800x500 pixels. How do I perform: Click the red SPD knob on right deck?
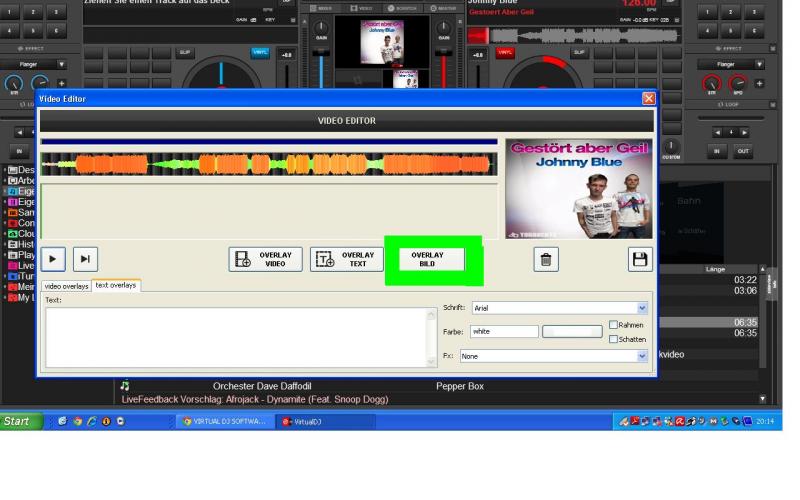point(737,83)
